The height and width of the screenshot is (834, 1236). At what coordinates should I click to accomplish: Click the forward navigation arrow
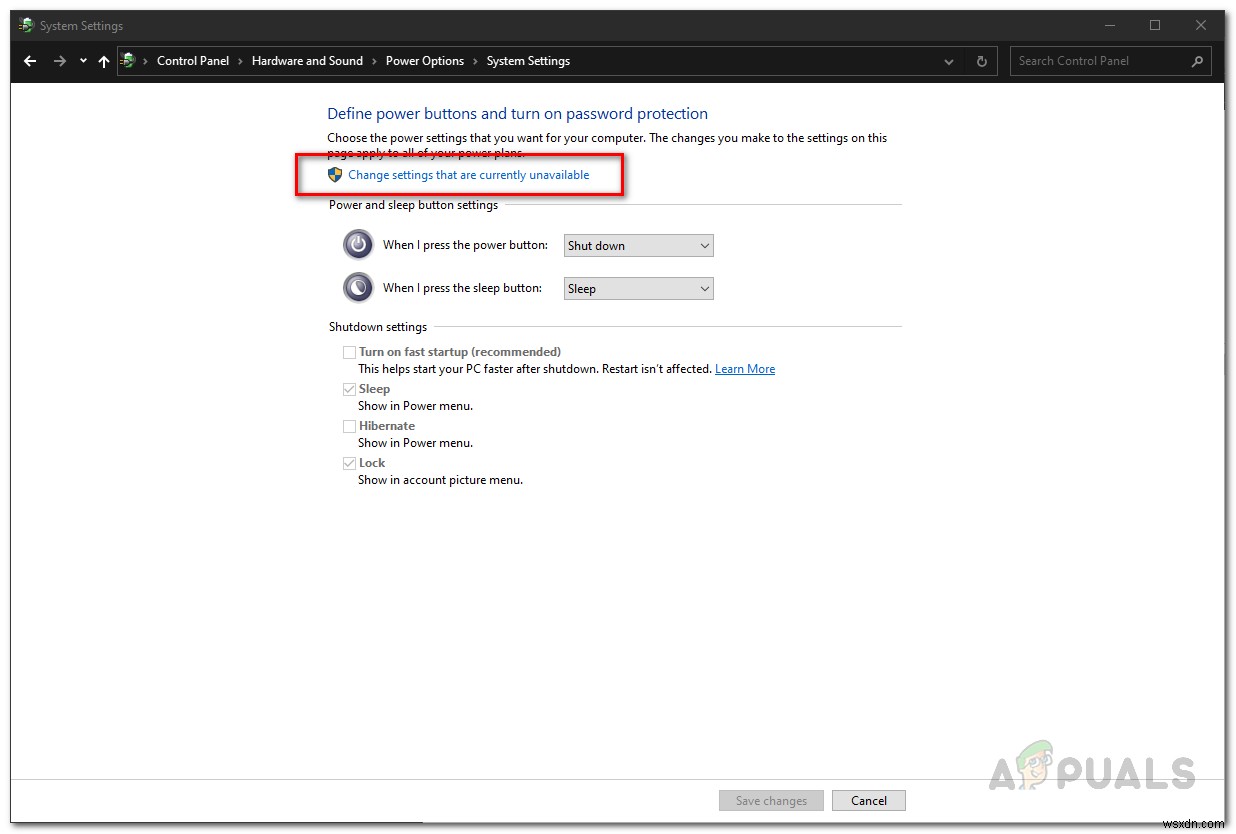[x=57, y=61]
